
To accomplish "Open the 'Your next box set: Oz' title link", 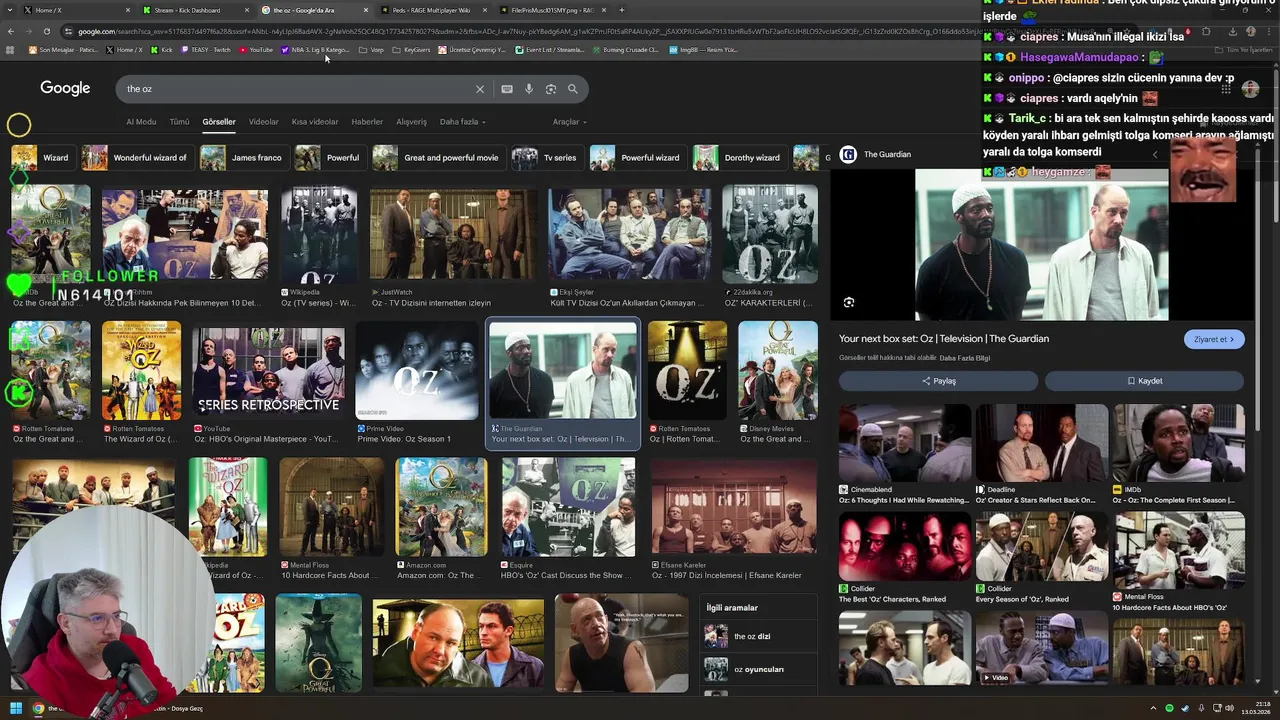I will (944, 339).
